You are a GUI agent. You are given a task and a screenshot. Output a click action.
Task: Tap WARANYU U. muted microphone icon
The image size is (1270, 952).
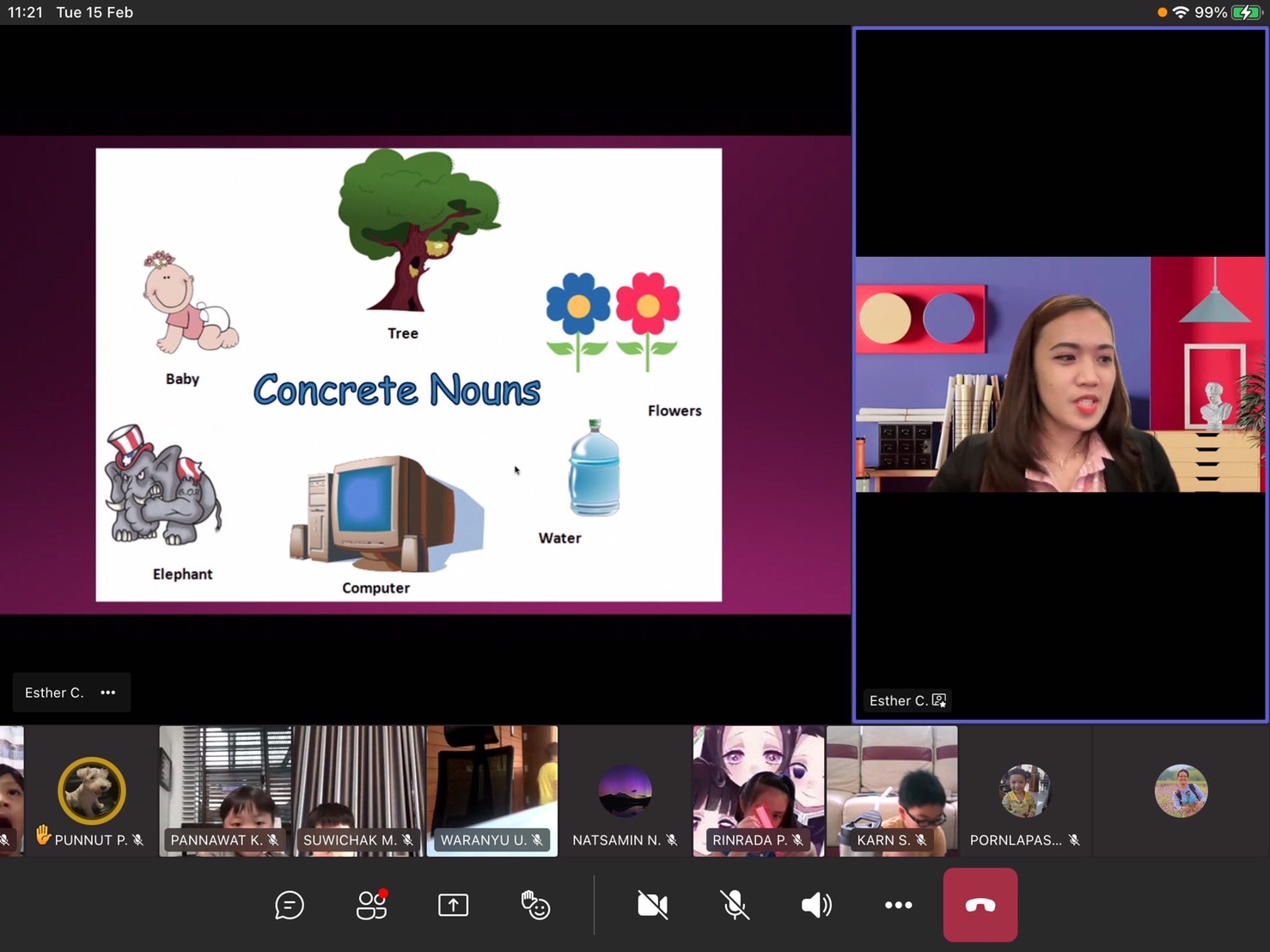[x=537, y=840]
